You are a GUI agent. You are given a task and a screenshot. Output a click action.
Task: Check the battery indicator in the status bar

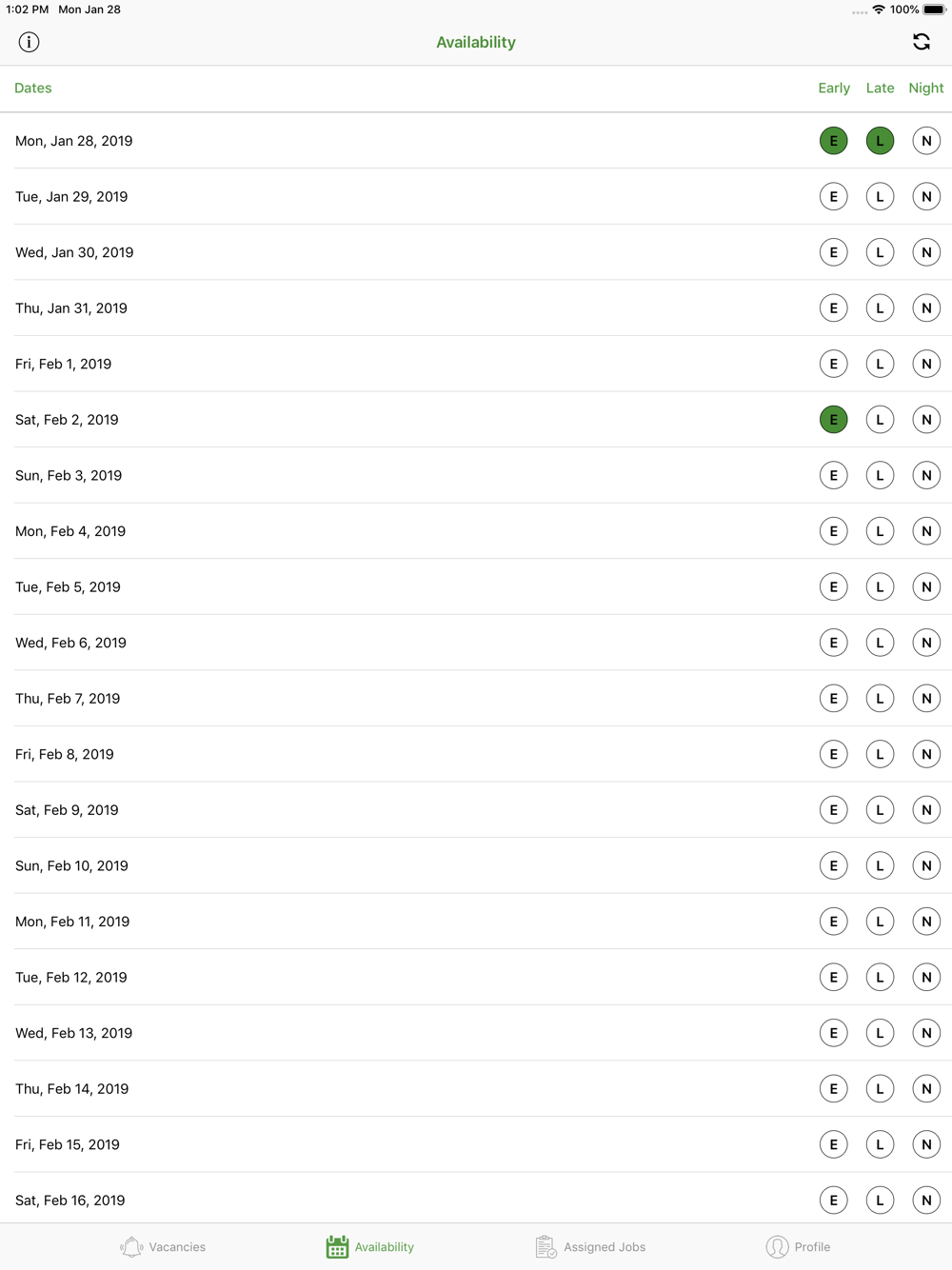(934, 10)
